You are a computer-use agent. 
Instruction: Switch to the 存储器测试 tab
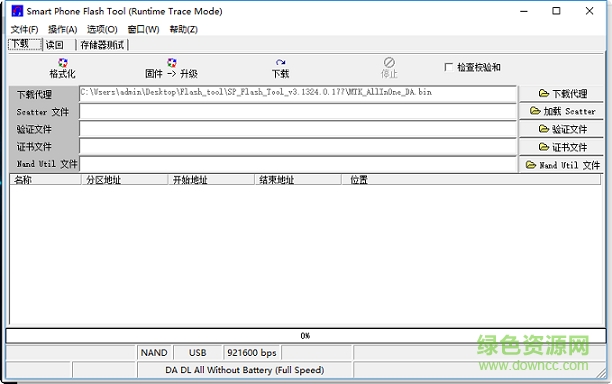[x=102, y=45]
